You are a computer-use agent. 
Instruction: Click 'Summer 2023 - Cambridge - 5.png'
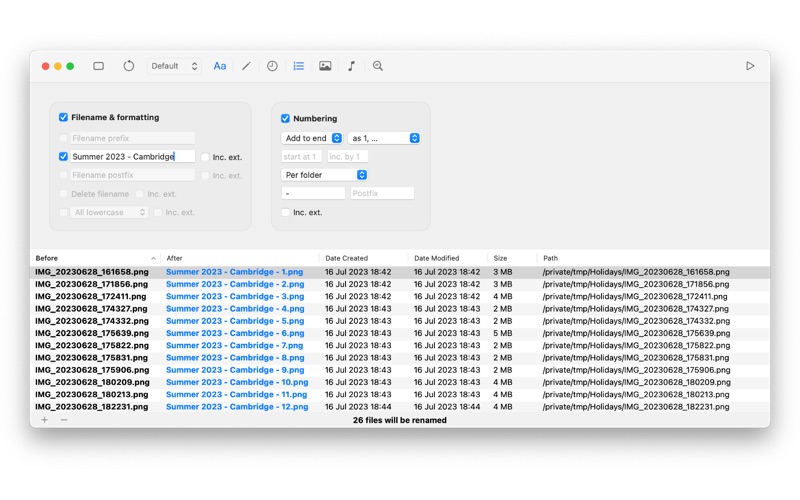click(x=235, y=321)
